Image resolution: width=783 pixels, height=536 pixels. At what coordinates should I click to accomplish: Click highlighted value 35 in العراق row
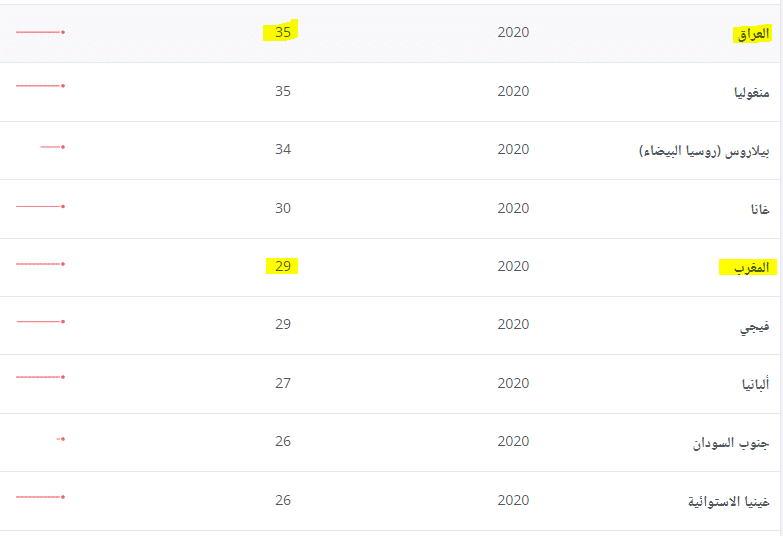[x=283, y=33]
